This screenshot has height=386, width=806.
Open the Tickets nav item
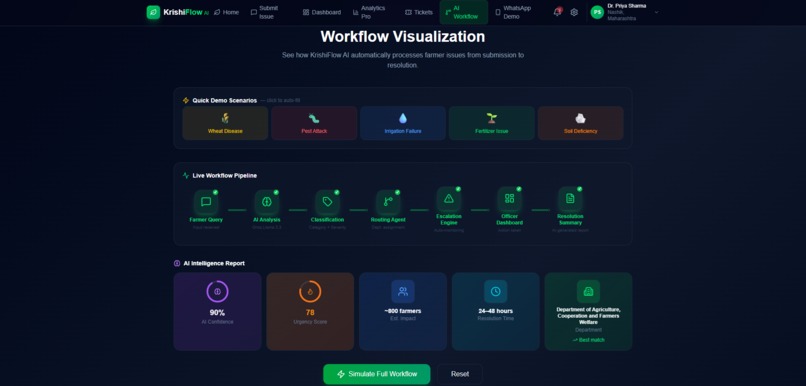click(419, 12)
